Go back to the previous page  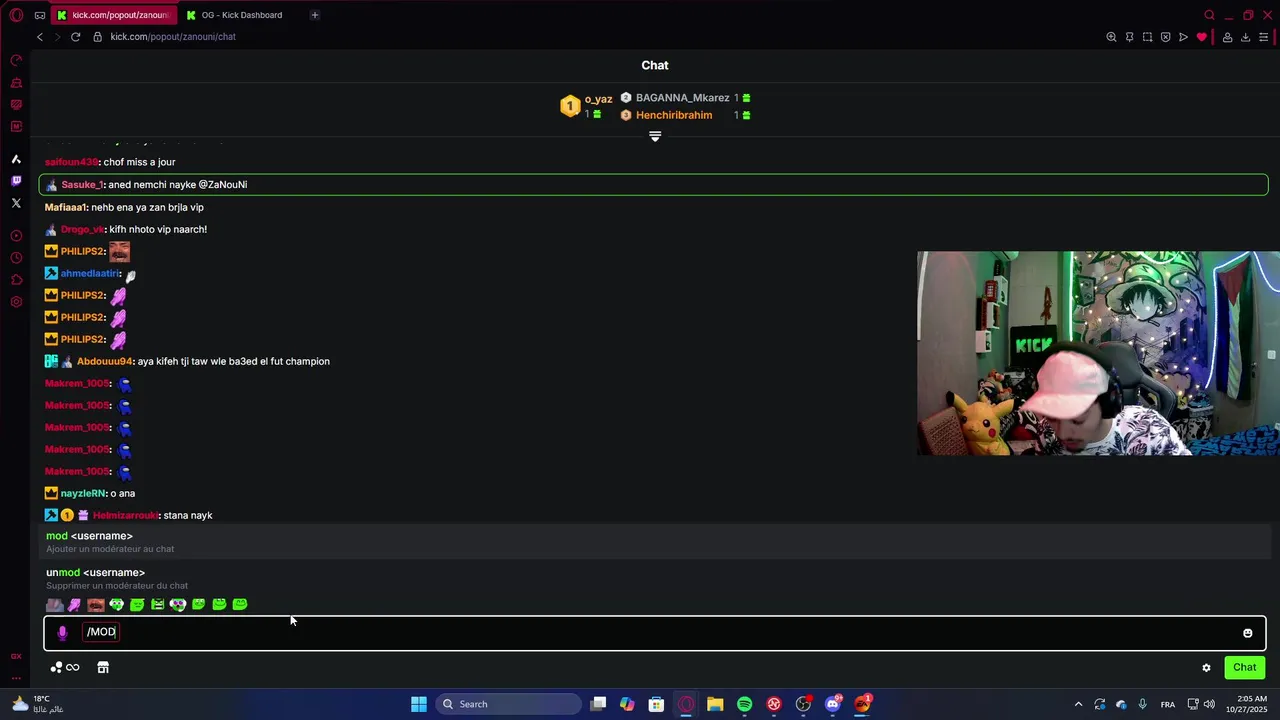(x=40, y=37)
